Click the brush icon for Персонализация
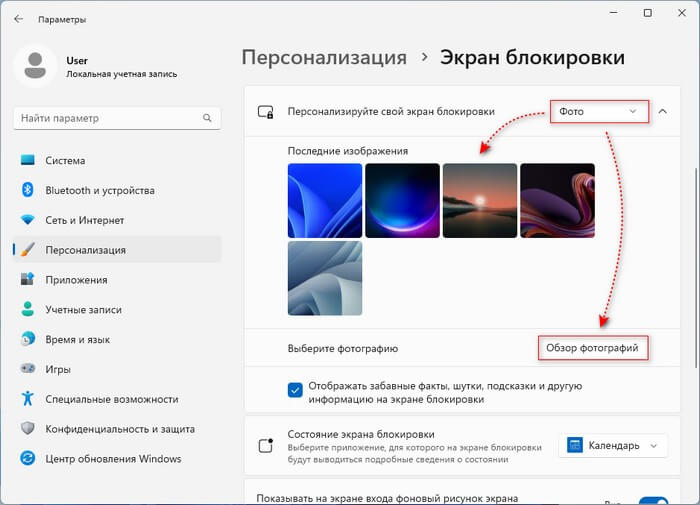 pos(28,250)
